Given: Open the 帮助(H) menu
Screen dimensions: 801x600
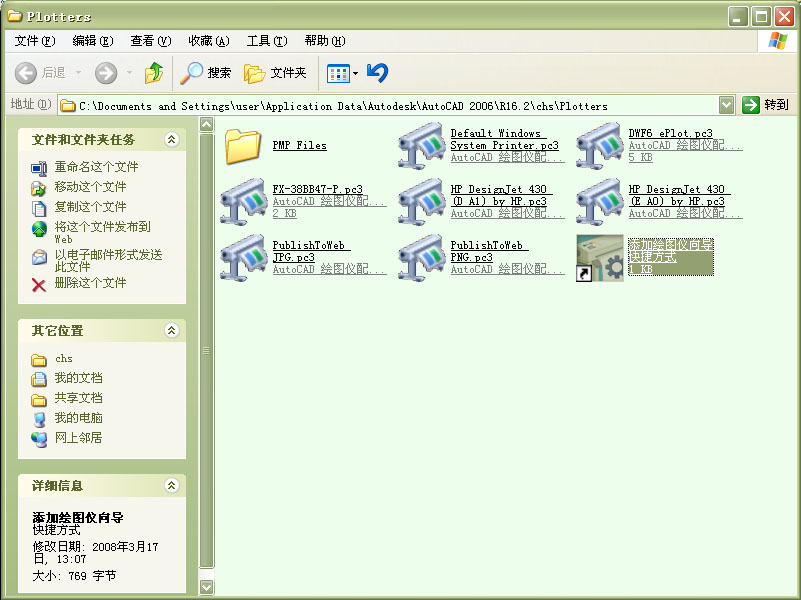Looking at the screenshot, I should (325, 41).
